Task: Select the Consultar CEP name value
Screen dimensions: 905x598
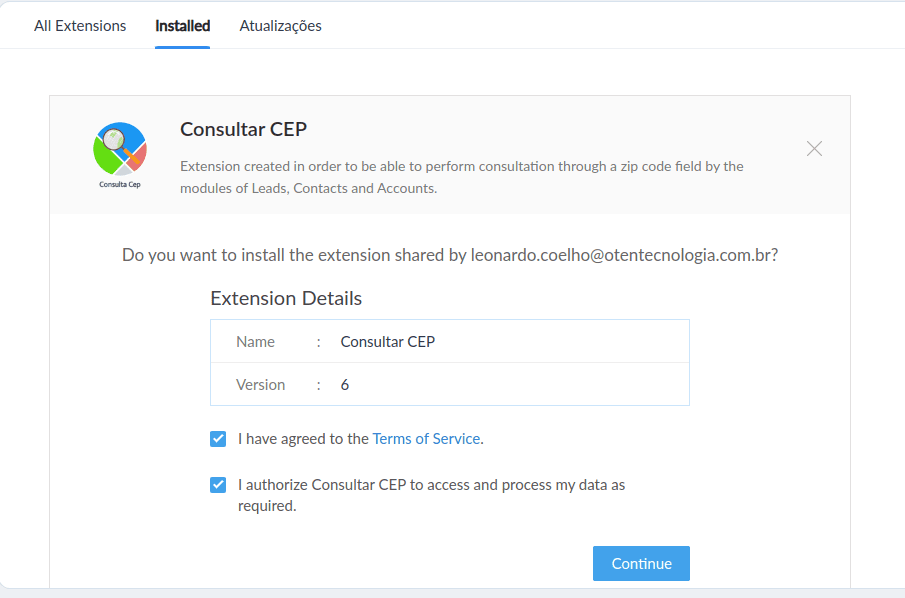Action: [x=388, y=342]
